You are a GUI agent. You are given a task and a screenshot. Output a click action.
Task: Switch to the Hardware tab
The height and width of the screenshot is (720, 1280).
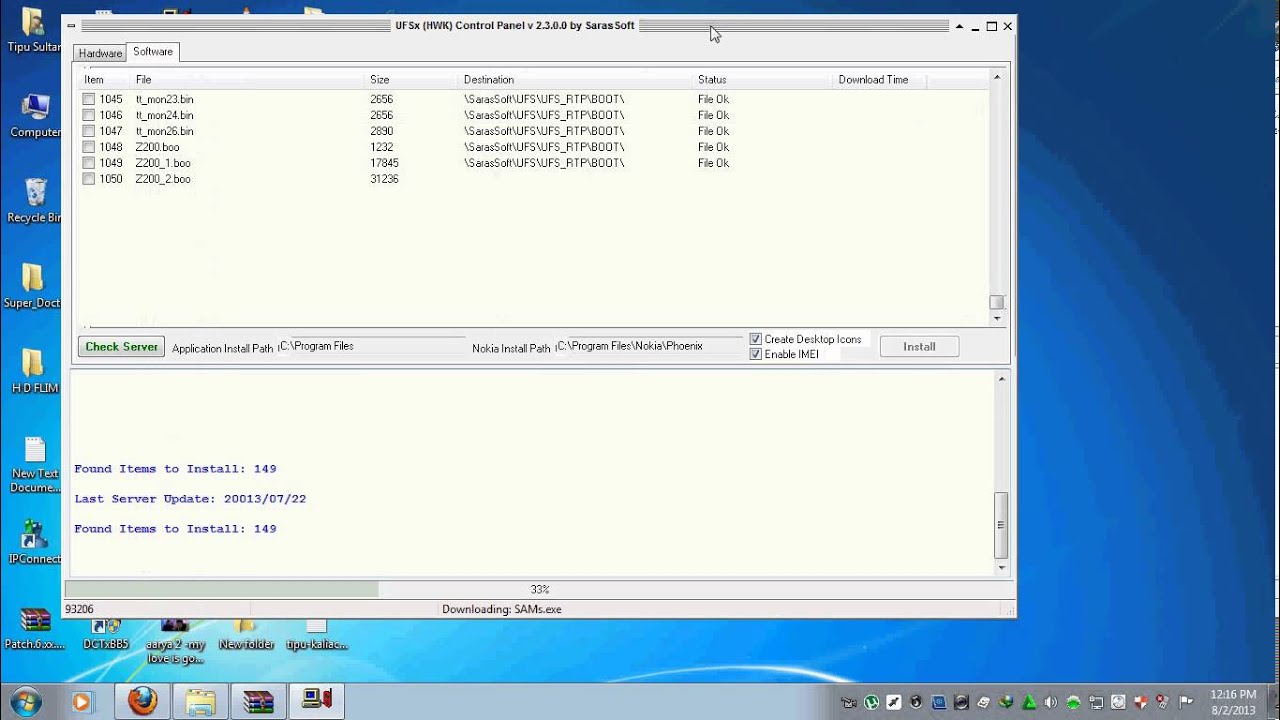(100, 53)
